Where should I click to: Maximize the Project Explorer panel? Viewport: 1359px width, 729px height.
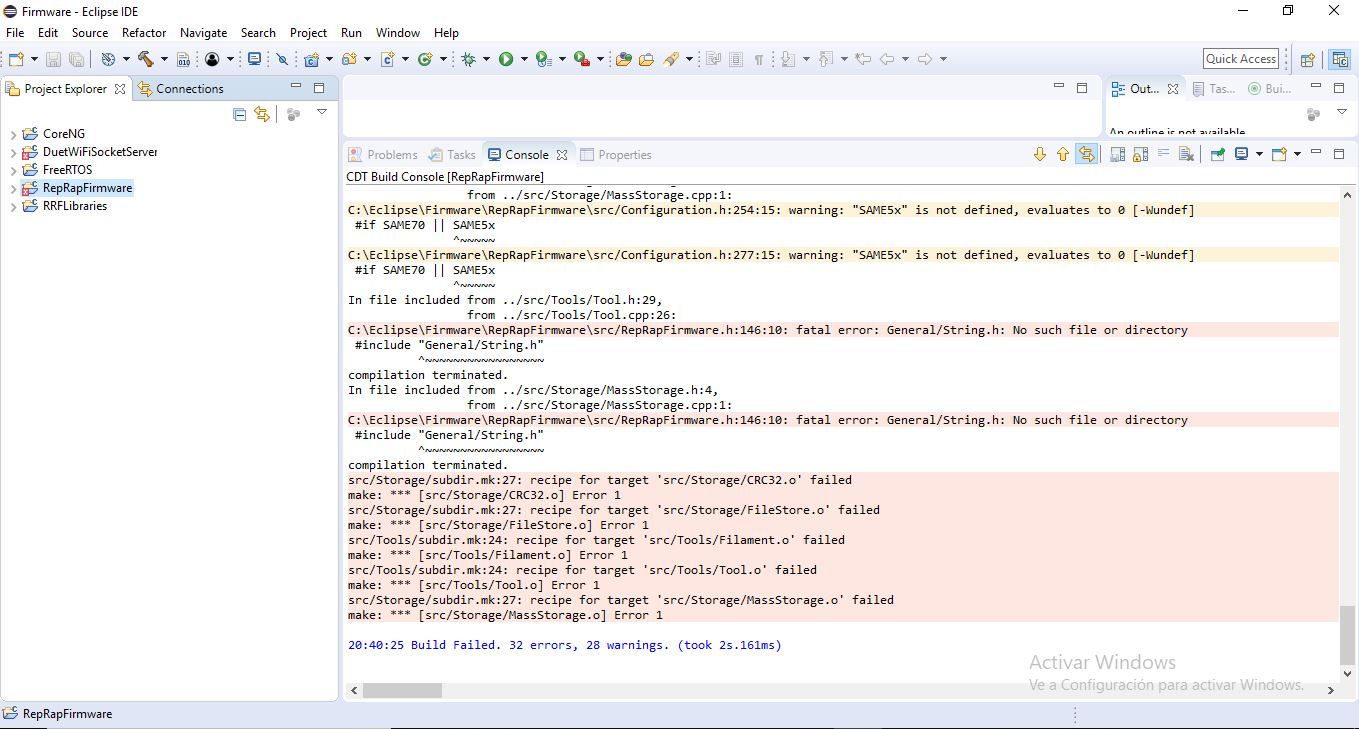click(319, 88)
